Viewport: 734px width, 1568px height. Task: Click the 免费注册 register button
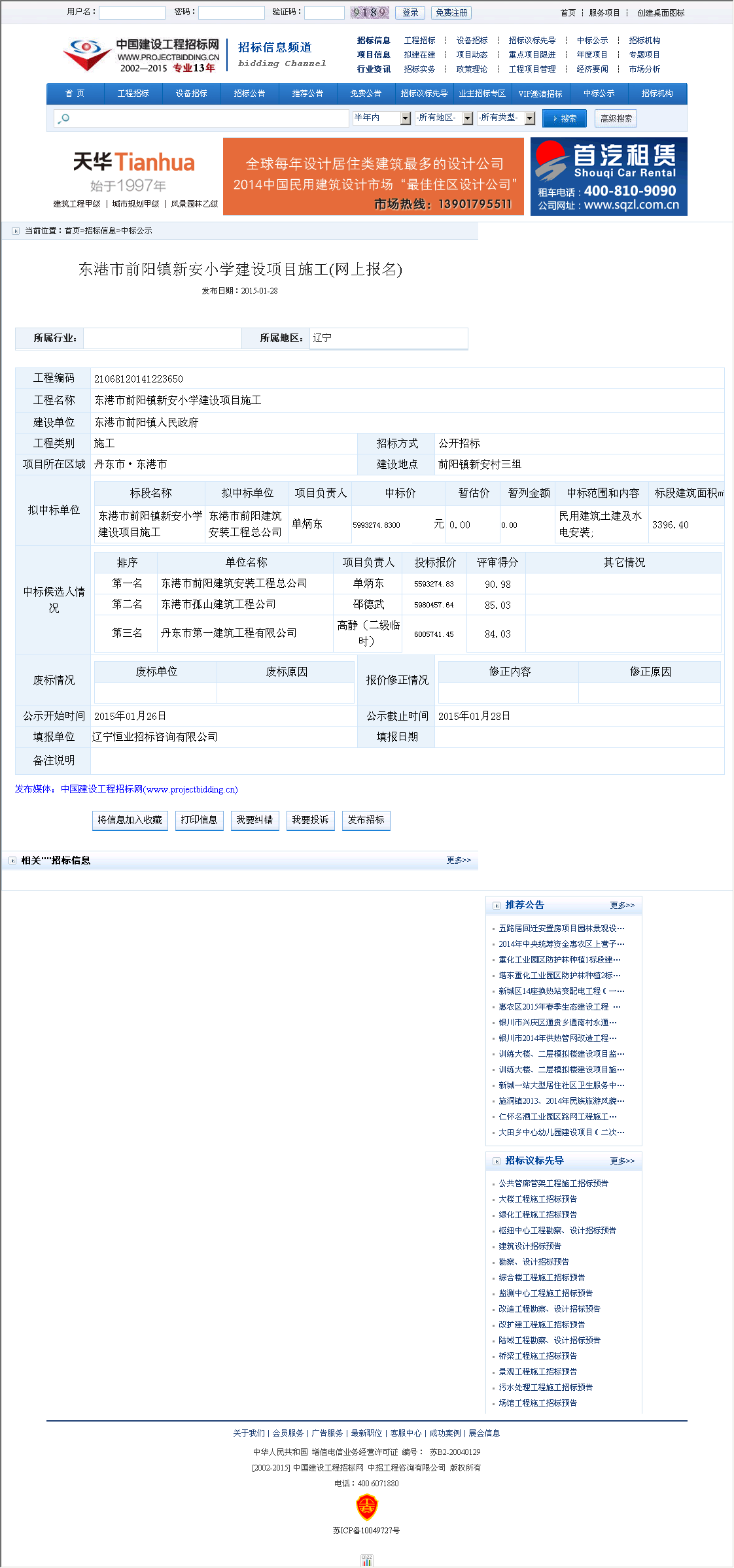tap(451, 12)
